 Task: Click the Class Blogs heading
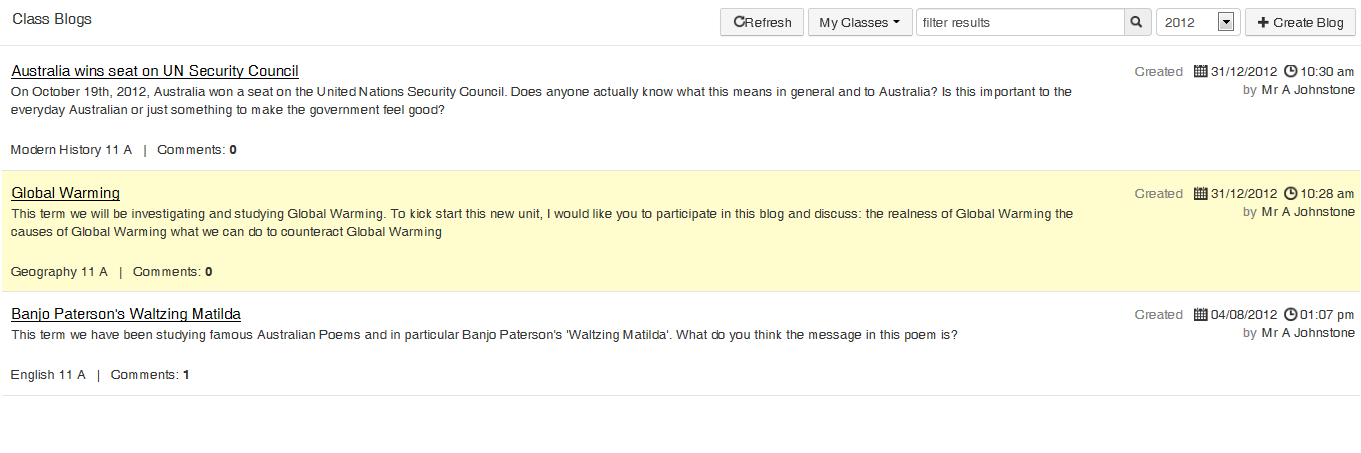coord(52,20)
